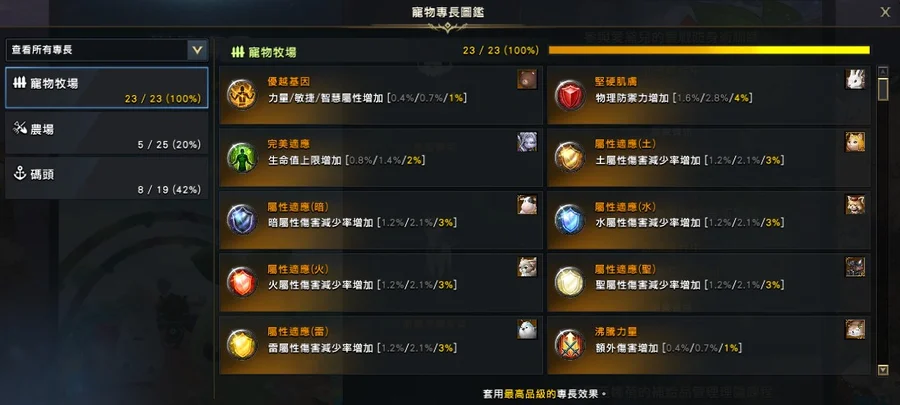Click the 屬性適應(暗) dark shield icon

click(x=241, y=220)
